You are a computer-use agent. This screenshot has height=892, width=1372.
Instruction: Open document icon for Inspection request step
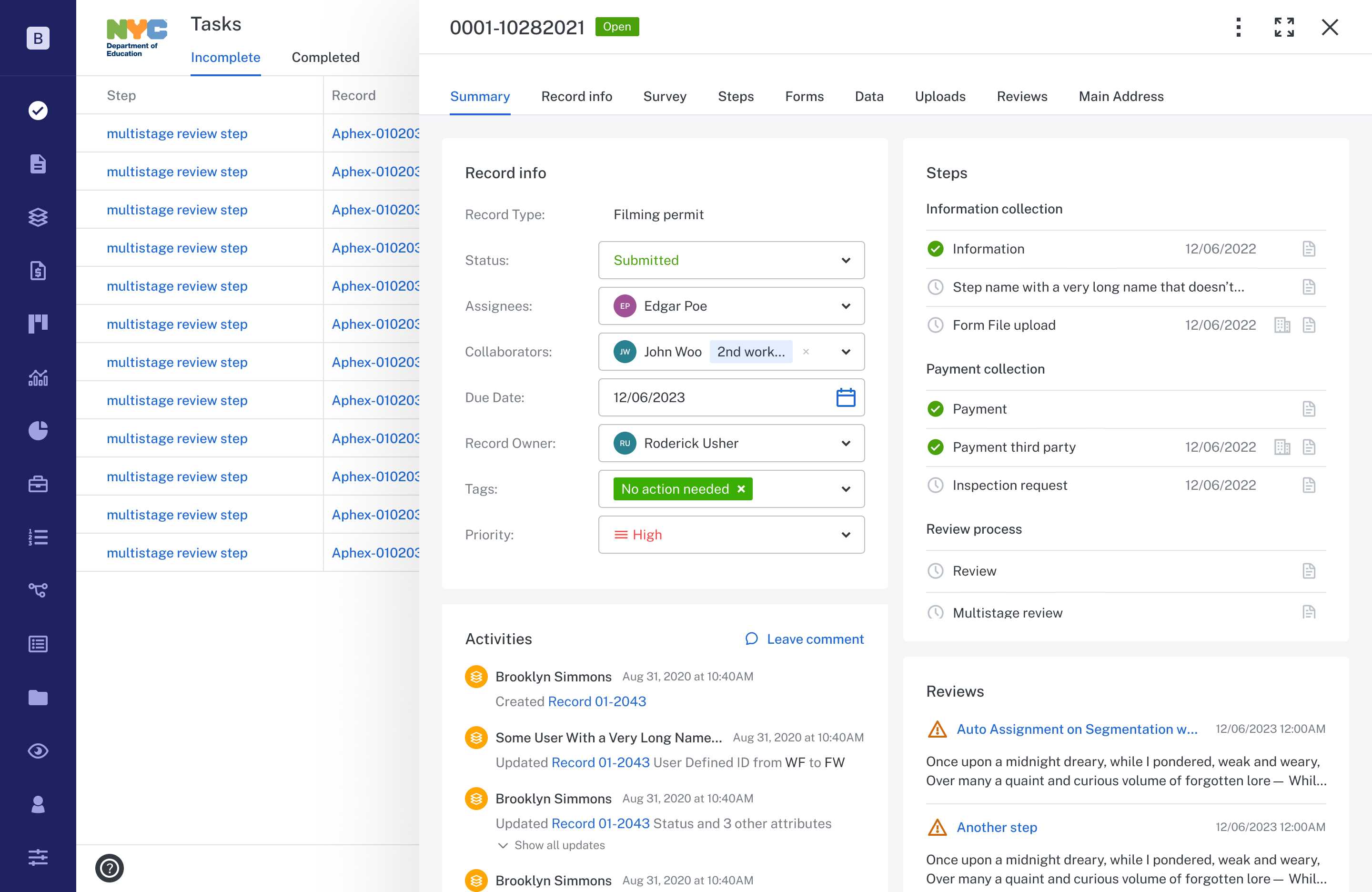(x=1309, y=485)
